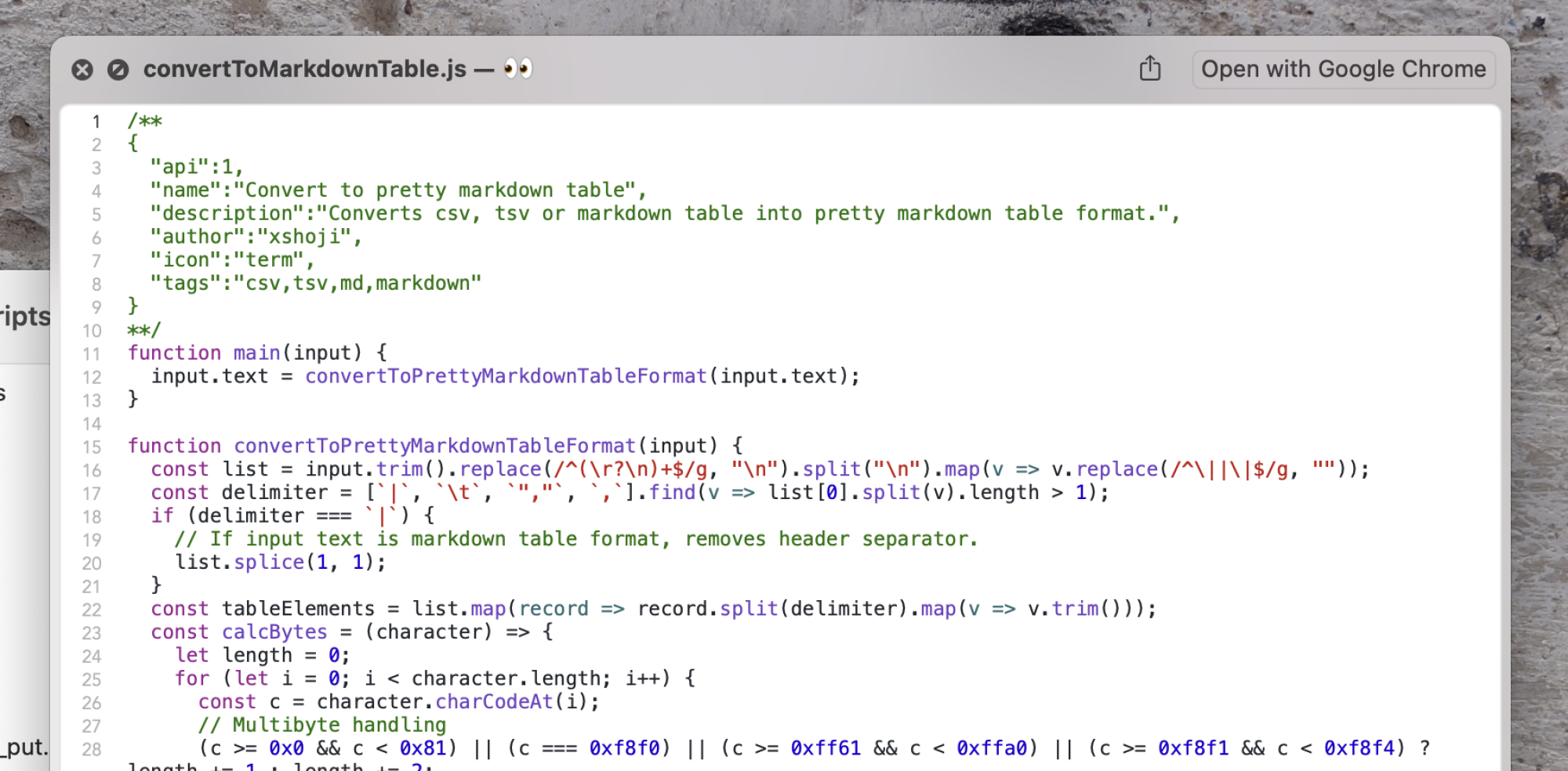Close the Quick Look preview window
Viewport: 1568px width, 771px height.
pos(82,70)
